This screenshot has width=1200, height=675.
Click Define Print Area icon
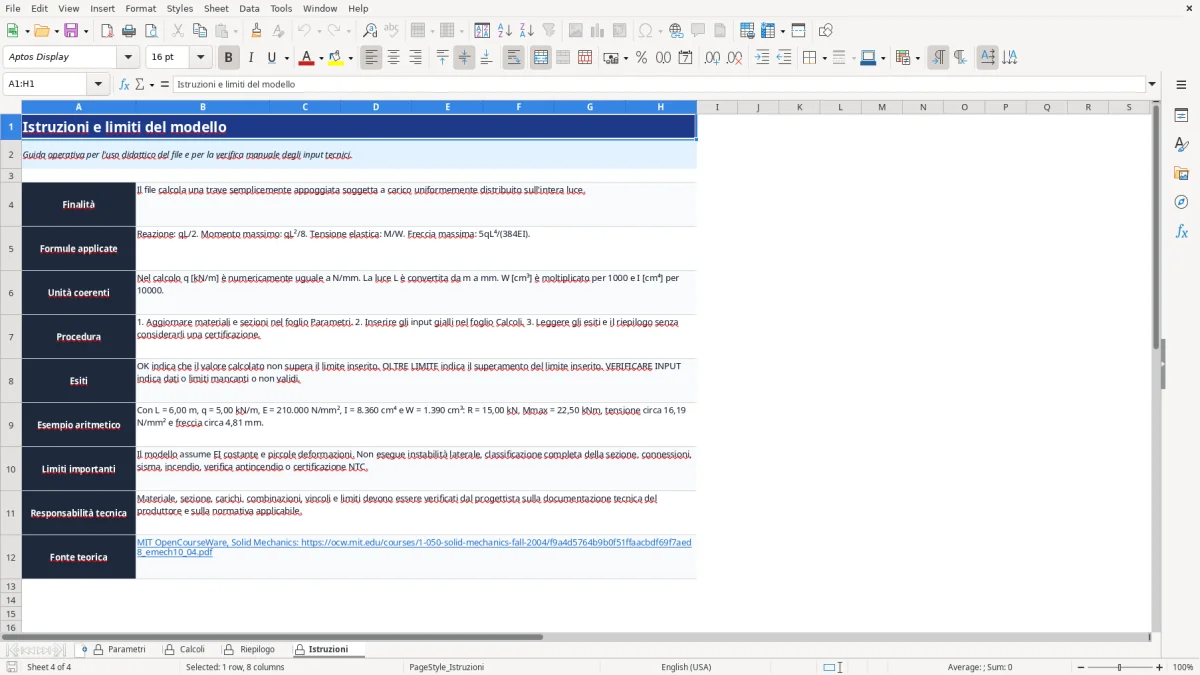[x=747, y=31]
